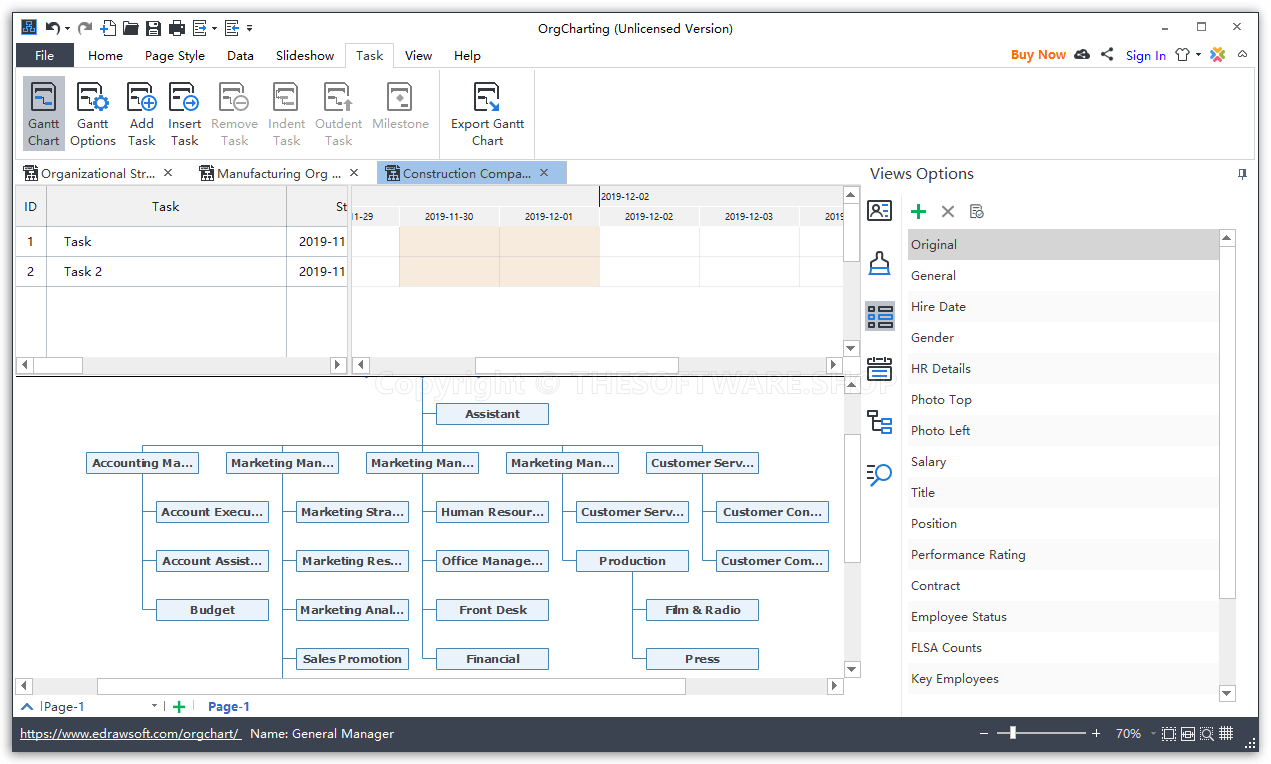The image size is (1271, 764).
Task: Toggle the views list panel in right sidebar
Action: pyautogui.click(x=881, y=316)
